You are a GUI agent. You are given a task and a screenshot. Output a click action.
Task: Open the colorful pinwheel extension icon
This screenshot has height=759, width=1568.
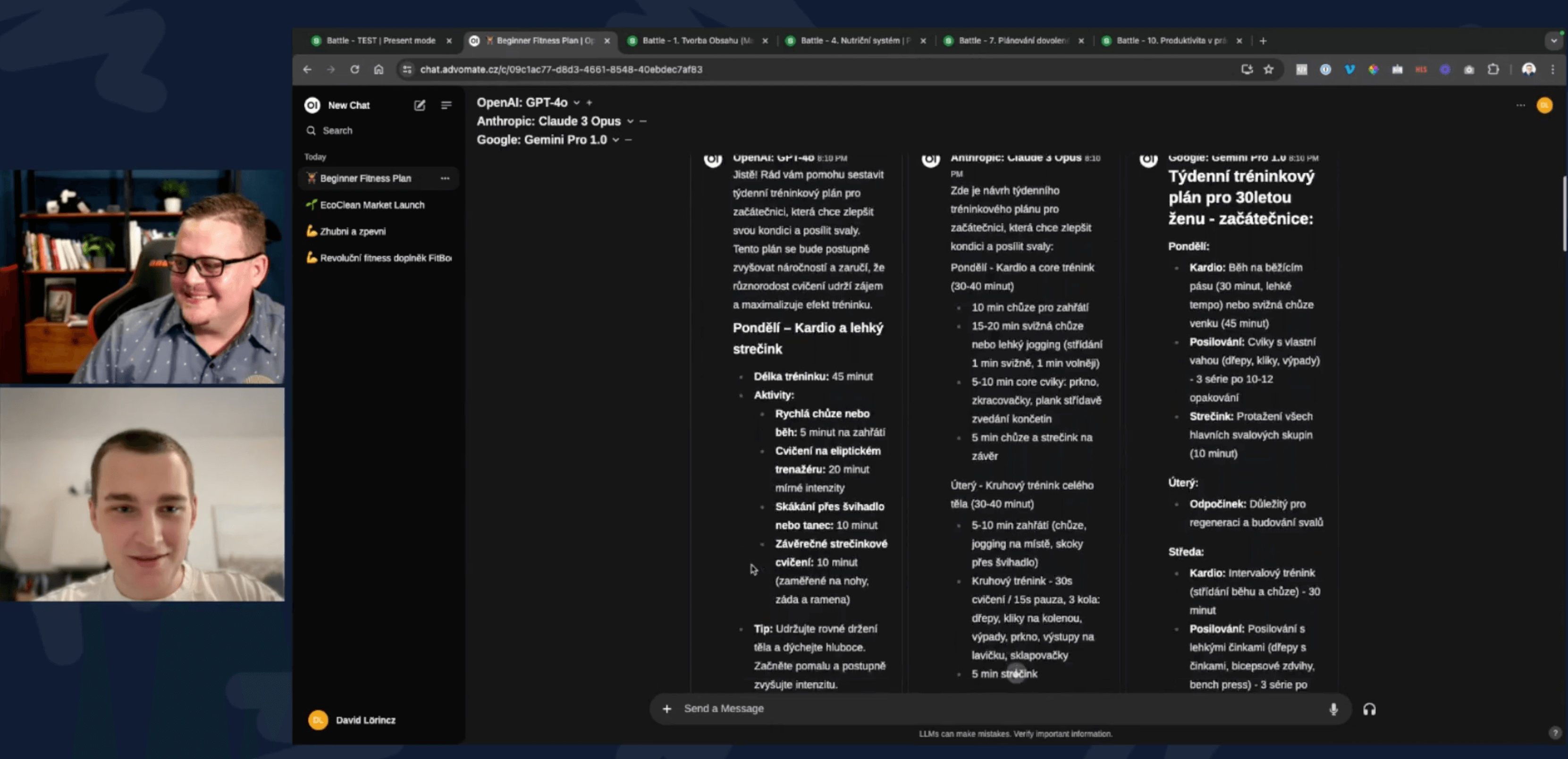[x=1373, y=69]
